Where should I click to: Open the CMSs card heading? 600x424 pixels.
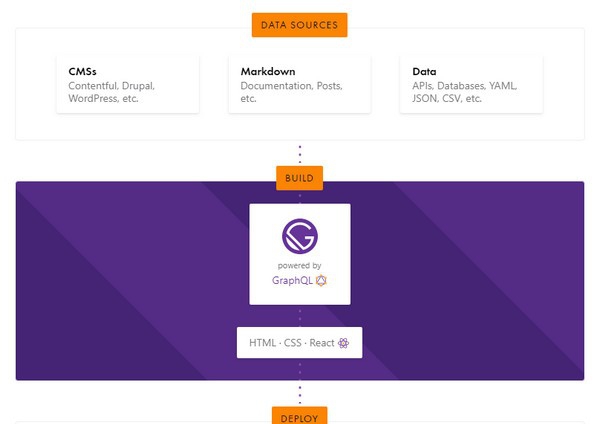[x=82, y=72]
